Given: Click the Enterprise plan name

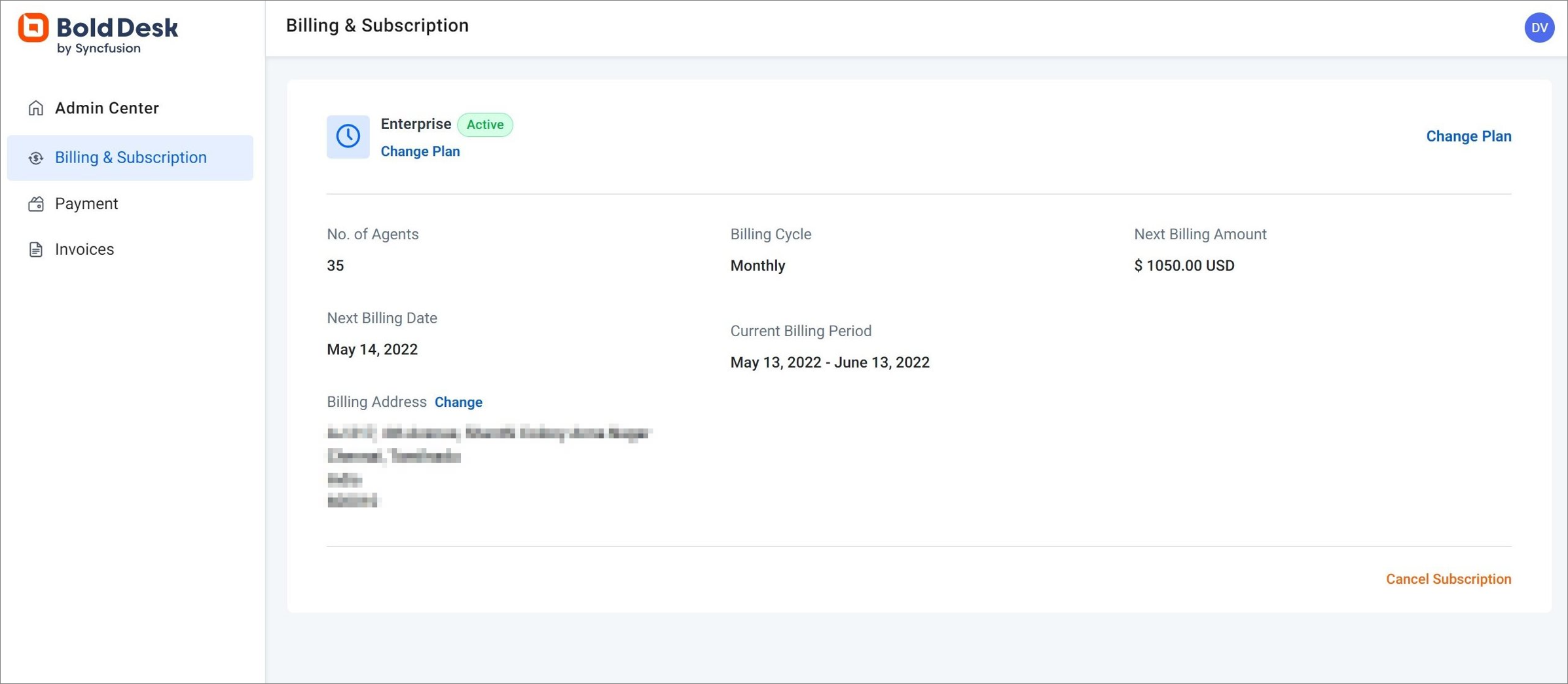Looking at the screenshot, I should (416, 124).
